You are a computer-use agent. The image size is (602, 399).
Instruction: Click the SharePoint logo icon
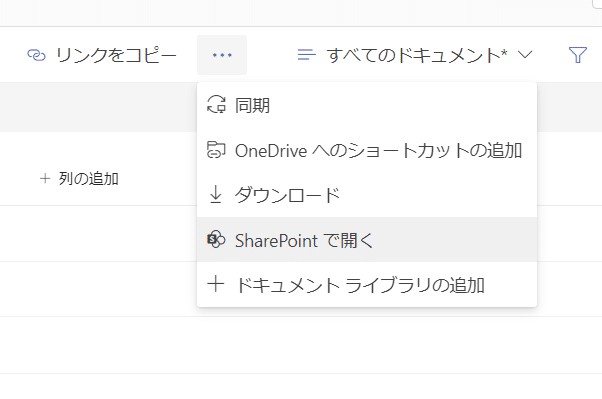(x=216, y=240)
